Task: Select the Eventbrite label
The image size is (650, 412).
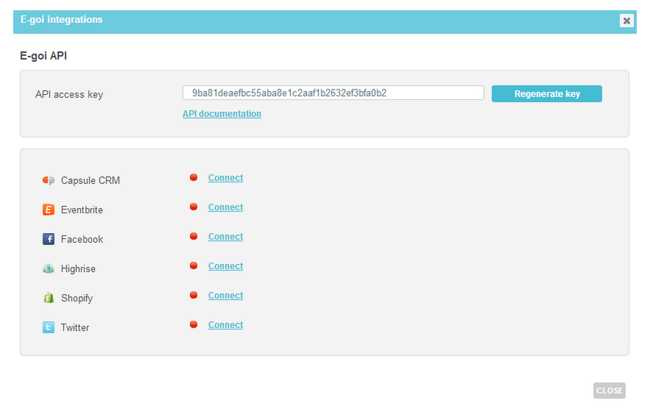Action: click(x=82, y=210)
